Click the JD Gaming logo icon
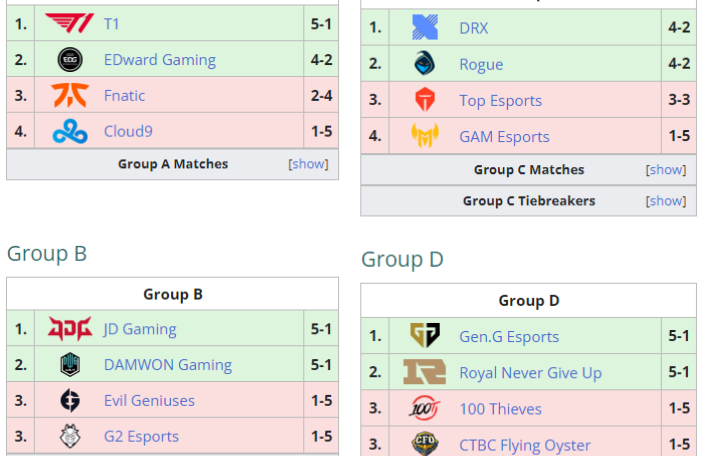706x456 pixels. pyautogui.click(x=70, y=329)
